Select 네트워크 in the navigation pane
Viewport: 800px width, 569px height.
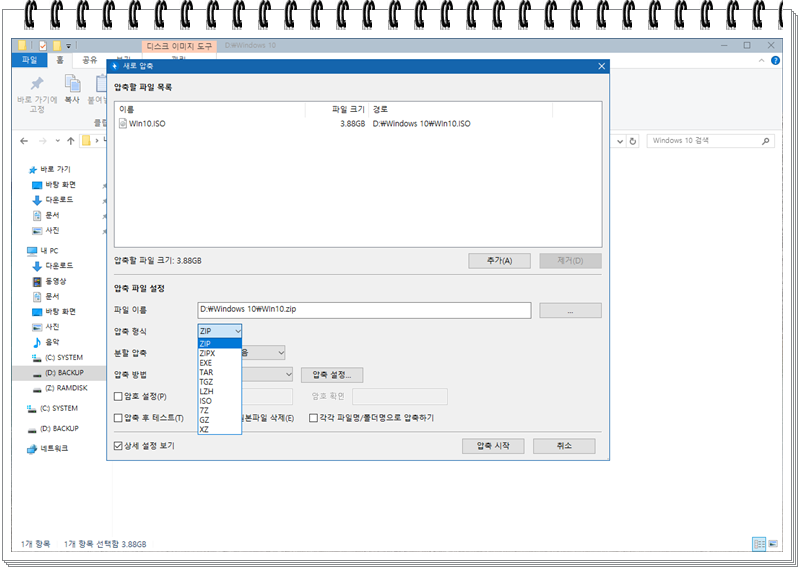47,449
